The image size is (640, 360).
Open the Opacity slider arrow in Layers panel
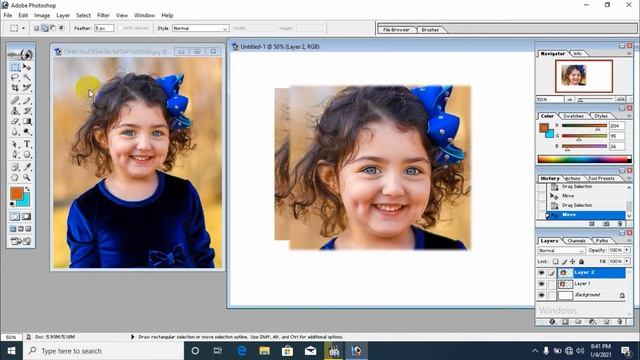[627, 250]
